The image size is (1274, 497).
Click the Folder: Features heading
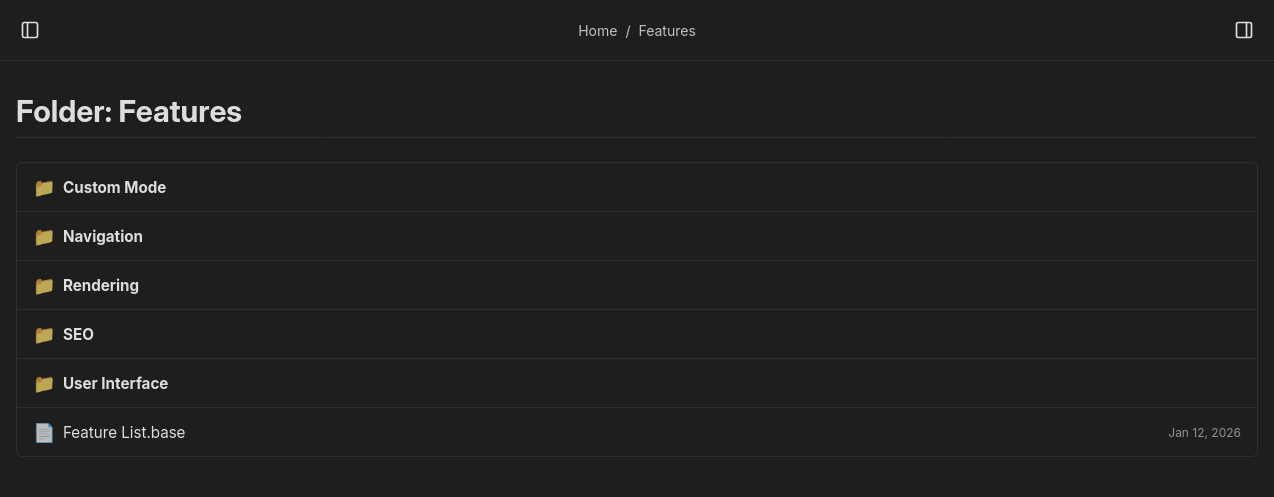(x=129, y=111)
